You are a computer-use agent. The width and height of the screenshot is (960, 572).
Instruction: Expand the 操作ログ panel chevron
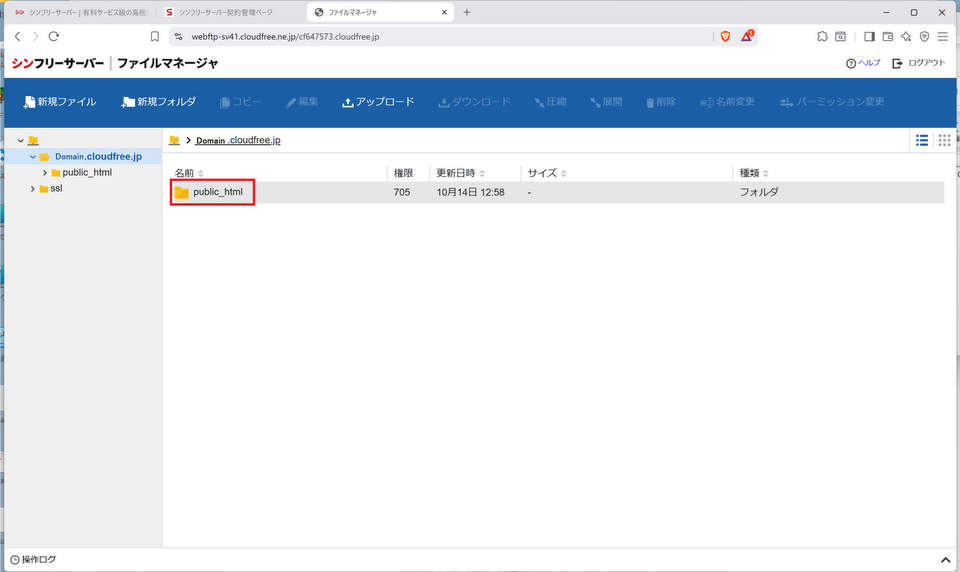945,560
